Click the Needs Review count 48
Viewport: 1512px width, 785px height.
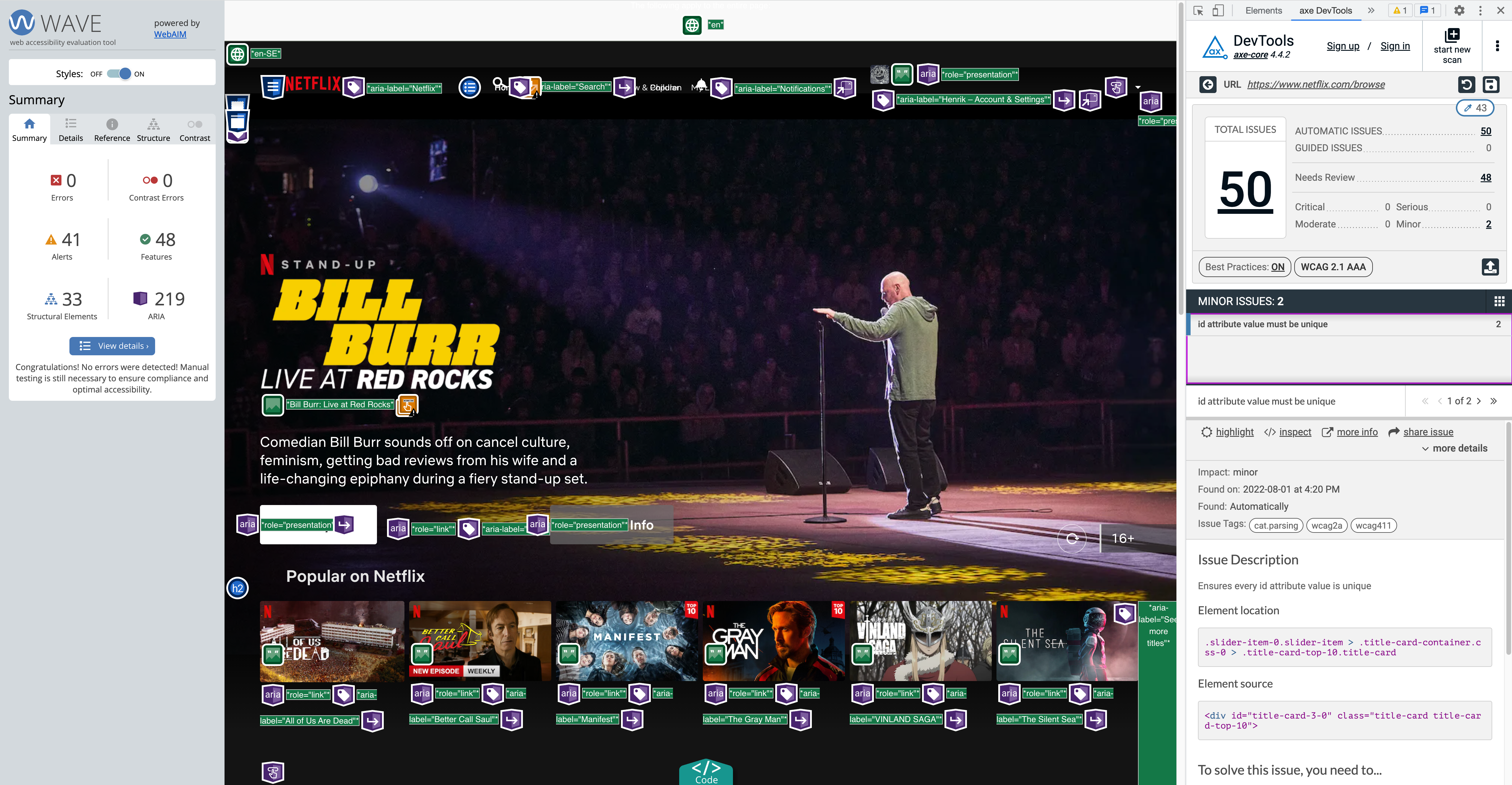point(1485,178)
